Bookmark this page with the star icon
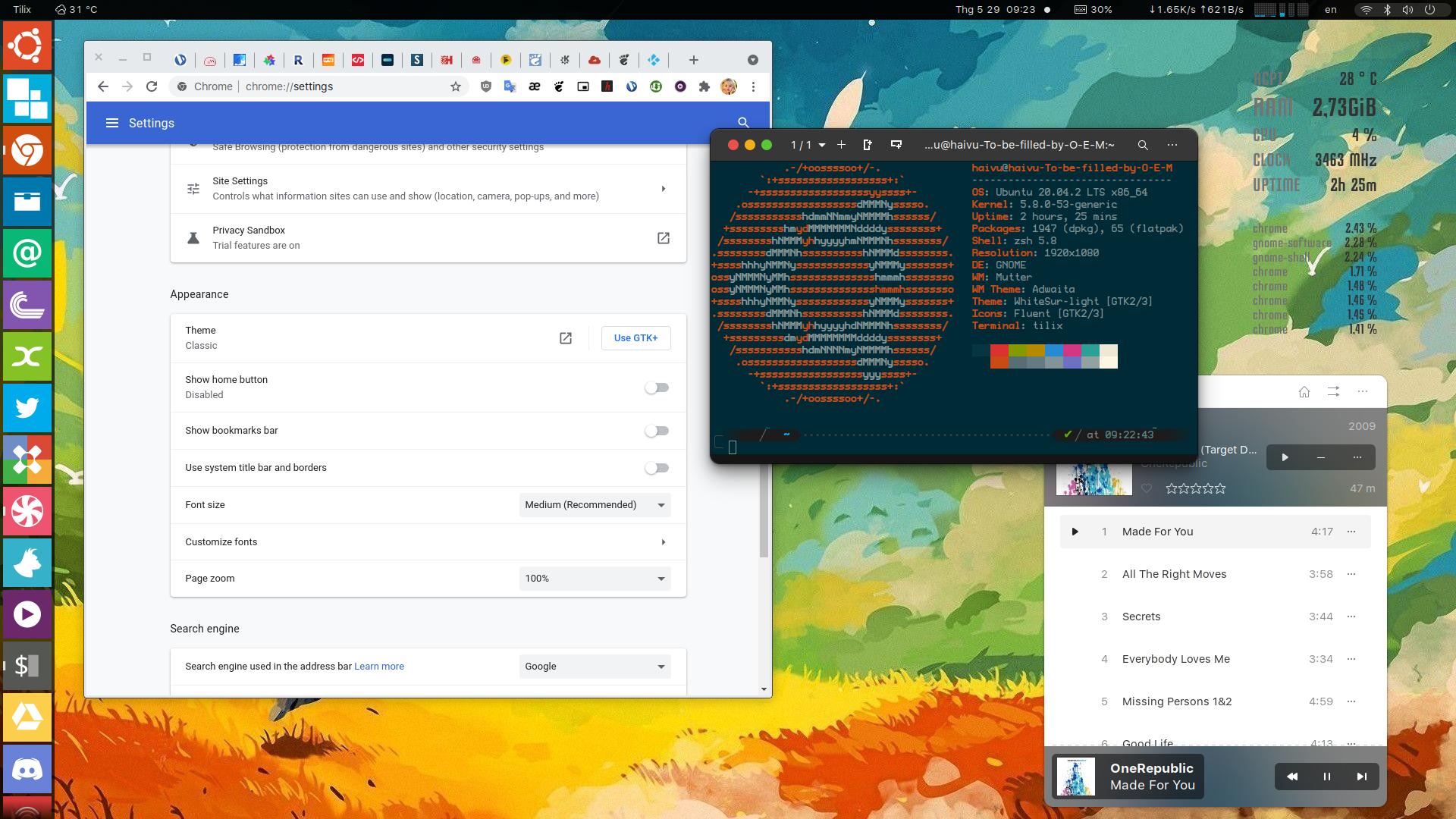 456,86
